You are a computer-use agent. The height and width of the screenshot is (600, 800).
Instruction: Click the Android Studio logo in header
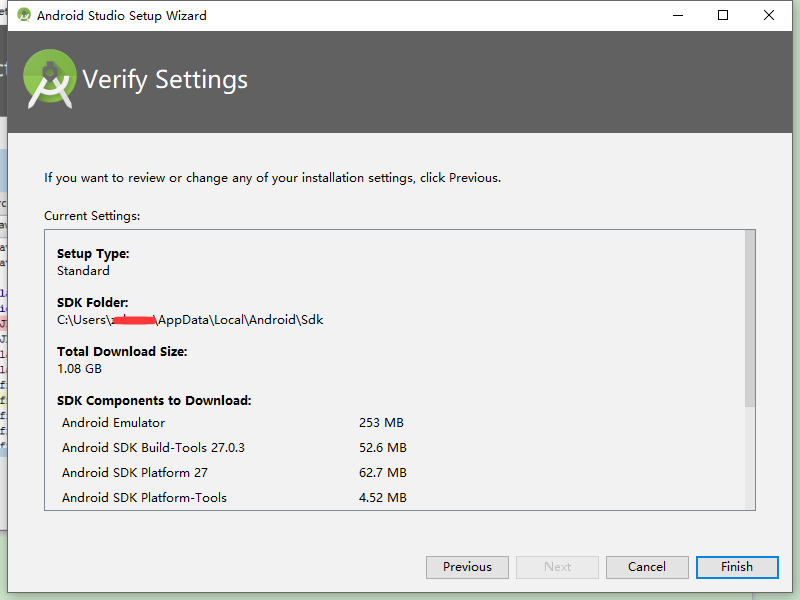[49, 79]
